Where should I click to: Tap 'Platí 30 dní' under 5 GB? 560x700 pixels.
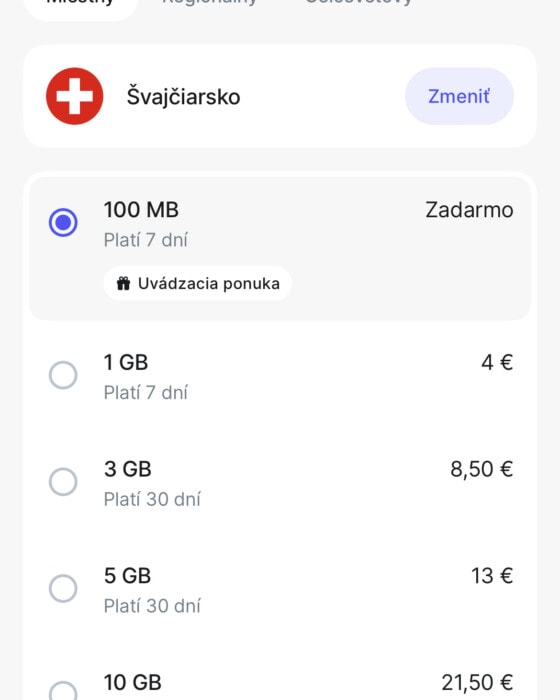152,606
